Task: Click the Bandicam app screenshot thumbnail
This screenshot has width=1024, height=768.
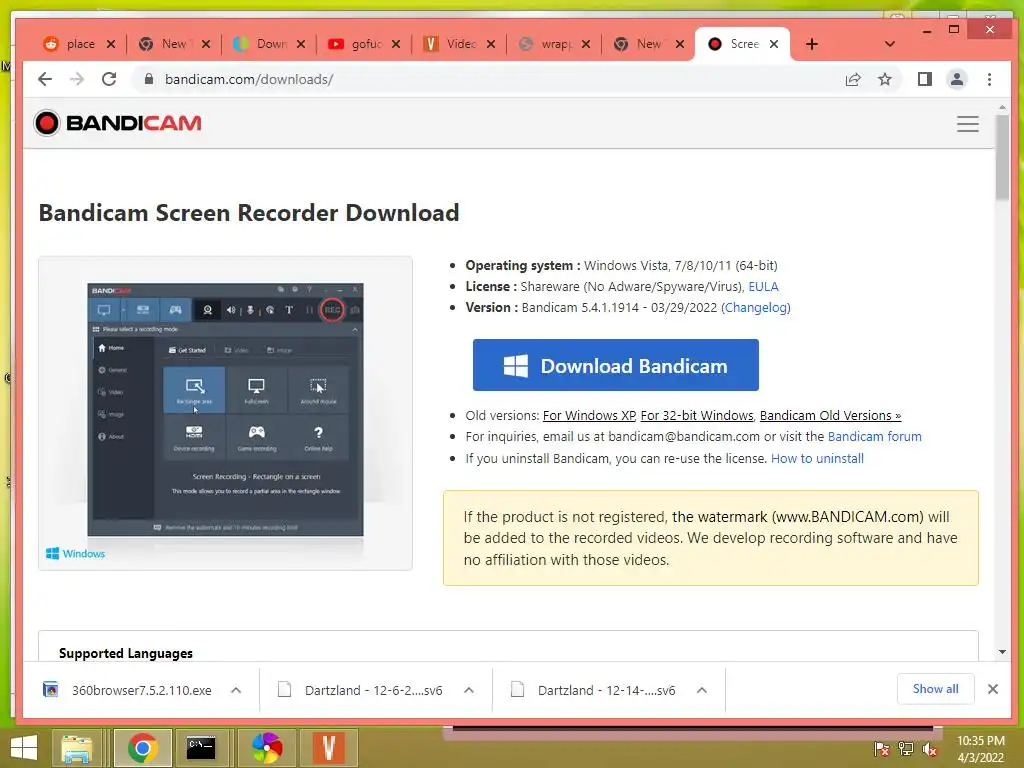Action: tap(225, 409)
